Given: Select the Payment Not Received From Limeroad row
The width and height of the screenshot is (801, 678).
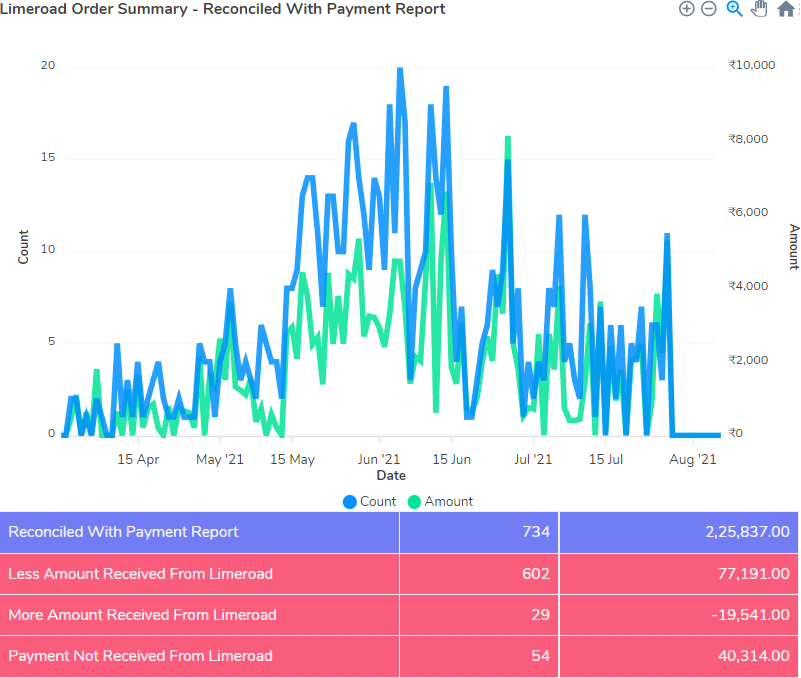Looking at the screenshot, I should 399,656.
